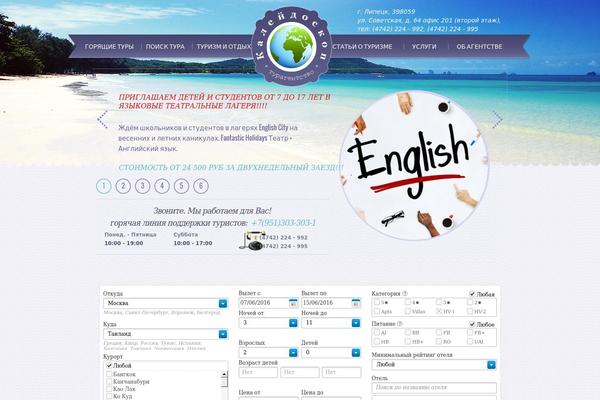600x400 pixels.
Task: Open ОБ АГЕНТСТВЕ menu item
Action: (x=479, y=47)
